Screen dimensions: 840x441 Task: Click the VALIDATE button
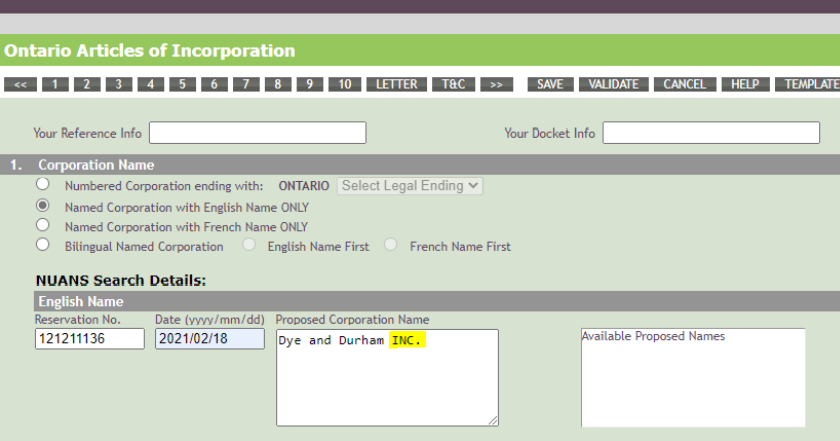coord(613,85)
